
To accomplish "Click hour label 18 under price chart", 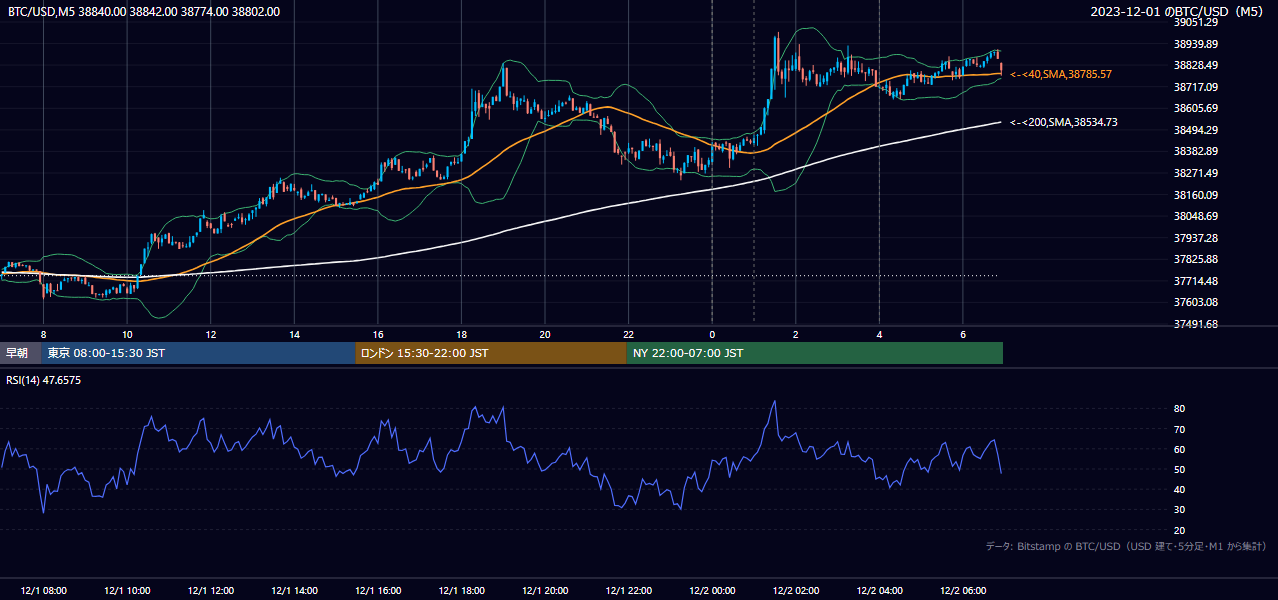I will [x=461, y=334].
